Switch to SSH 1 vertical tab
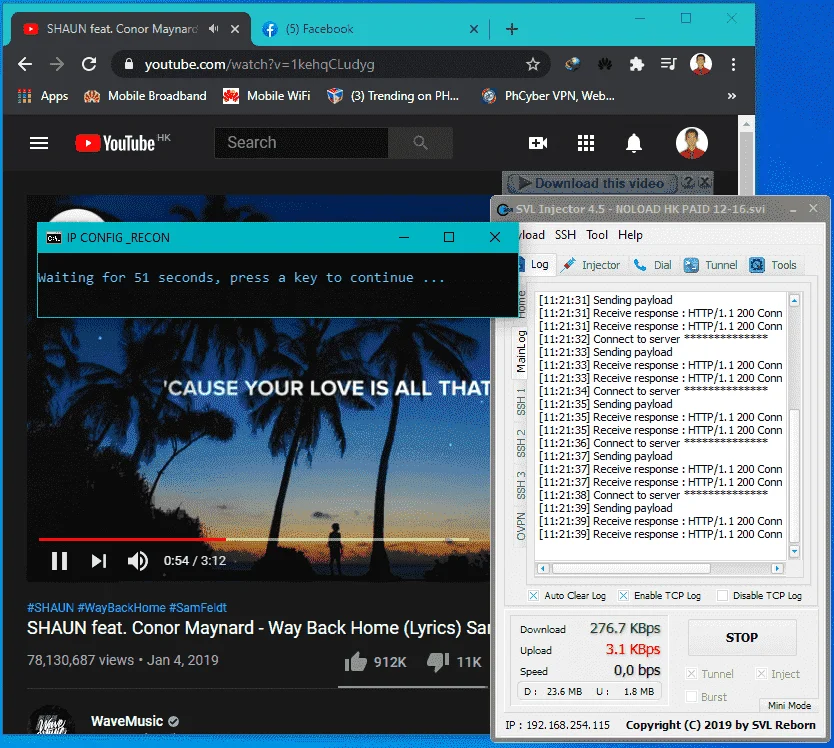The height and width of the screenshot is (748, 834). tap(521, 402)
